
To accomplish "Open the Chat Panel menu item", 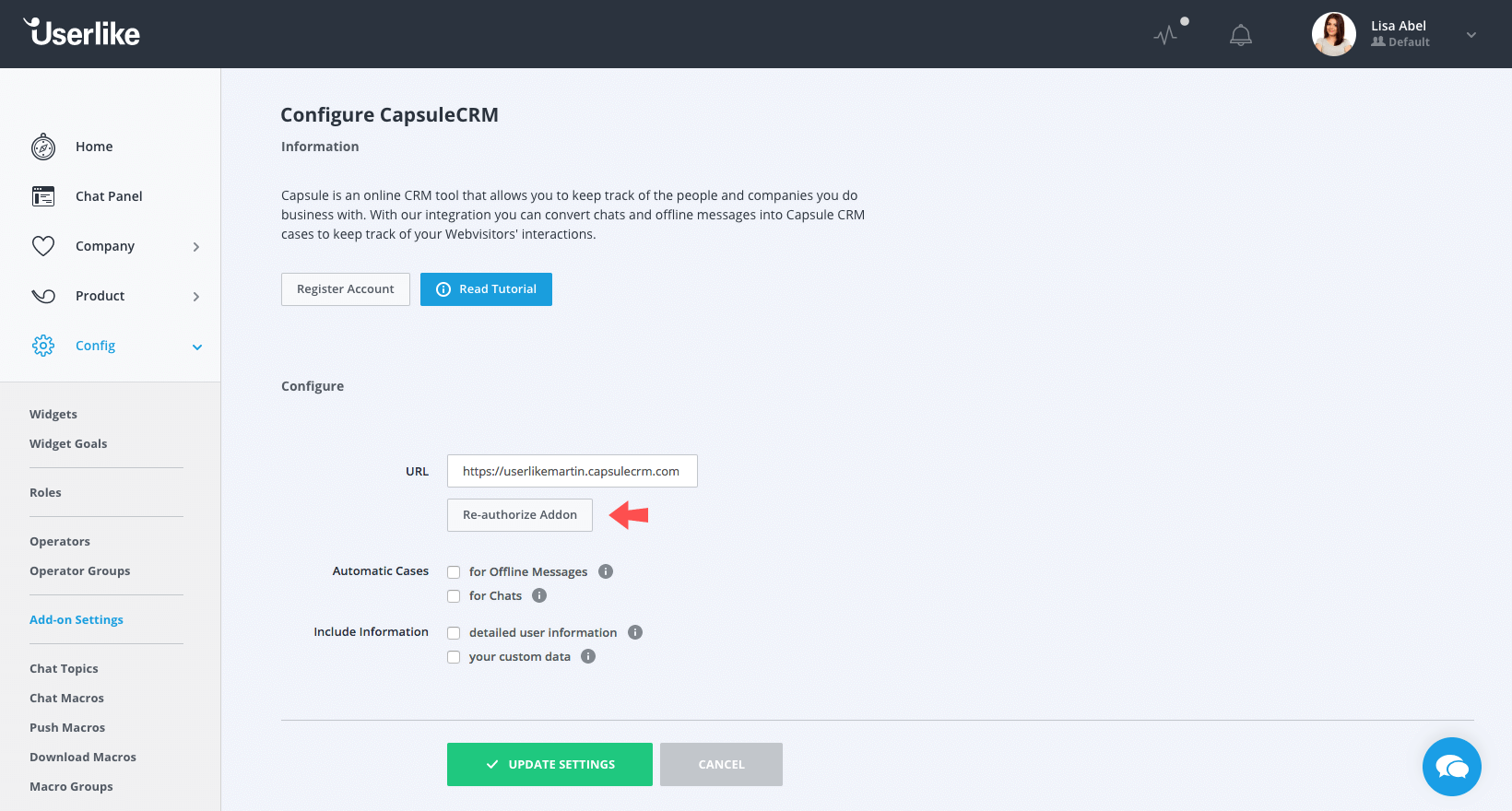I will pyautogui.click(x=109, y=196).
